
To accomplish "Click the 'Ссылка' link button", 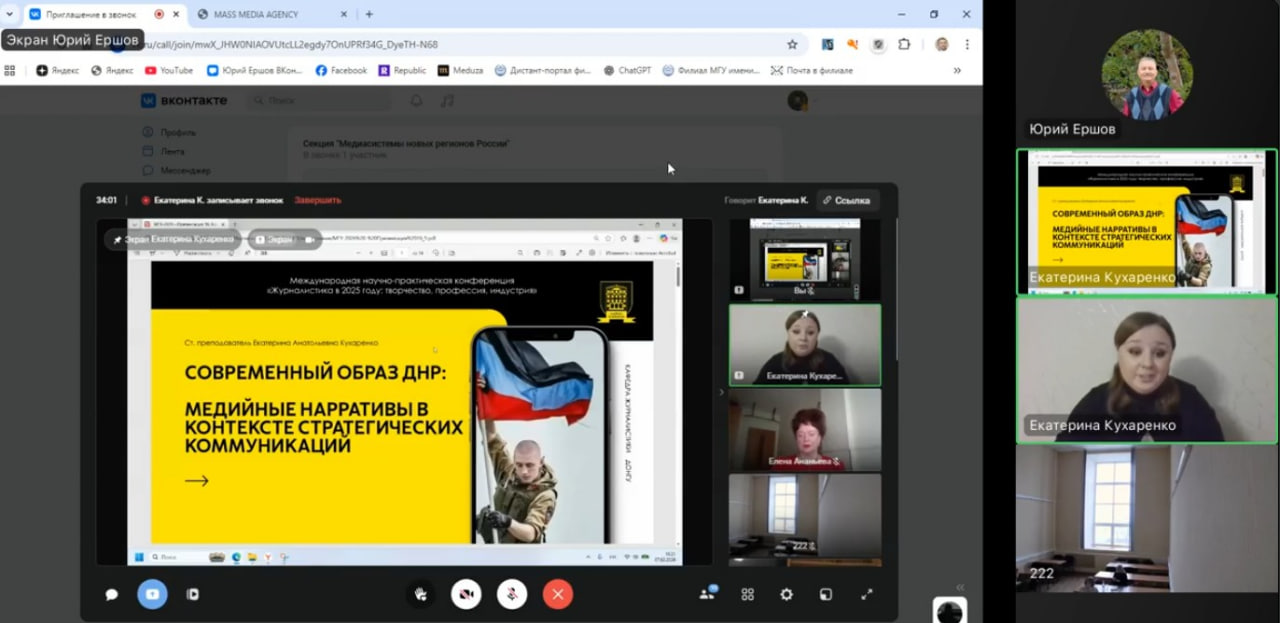I will point(847,200).
